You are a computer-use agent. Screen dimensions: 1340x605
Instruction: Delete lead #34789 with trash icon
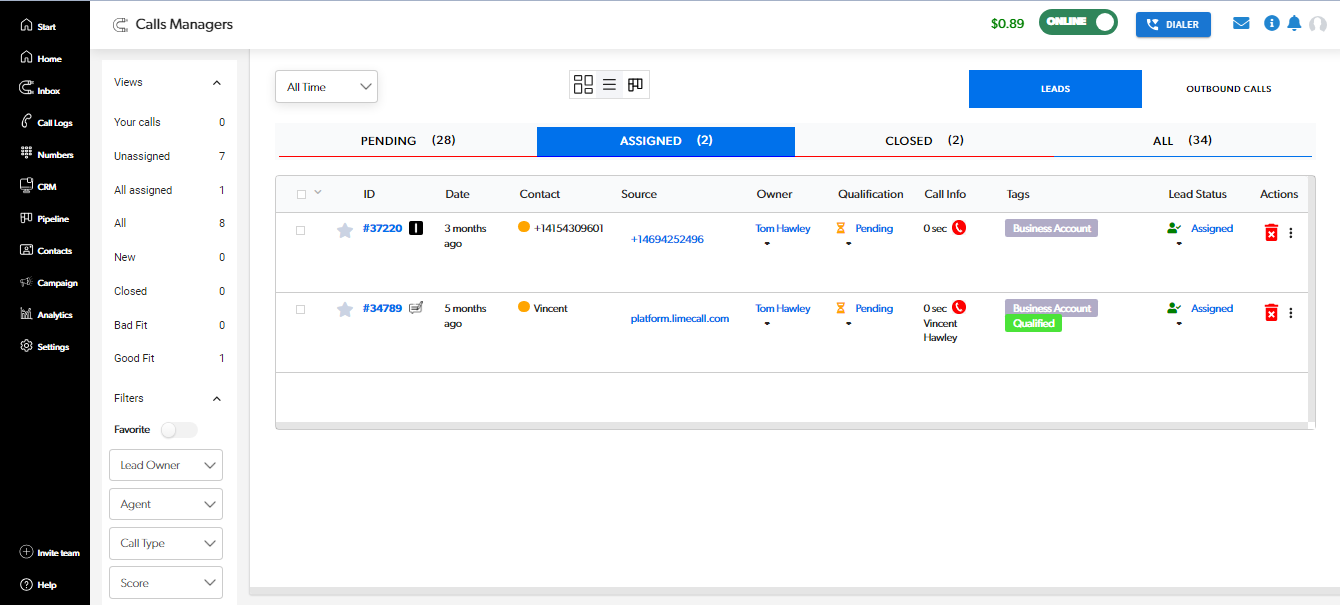tap(1271, 312)
